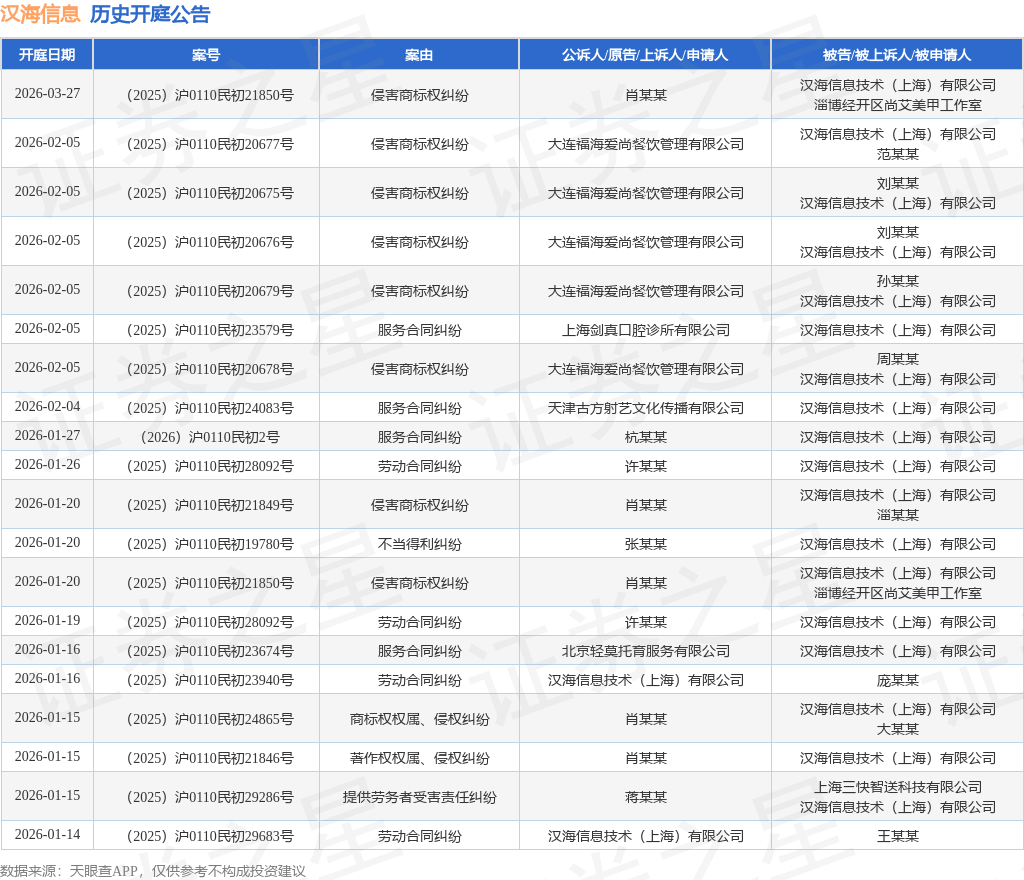Select the 案号 column header
The height and width of the screenshot is (880, 1024).
coord(206,55)
